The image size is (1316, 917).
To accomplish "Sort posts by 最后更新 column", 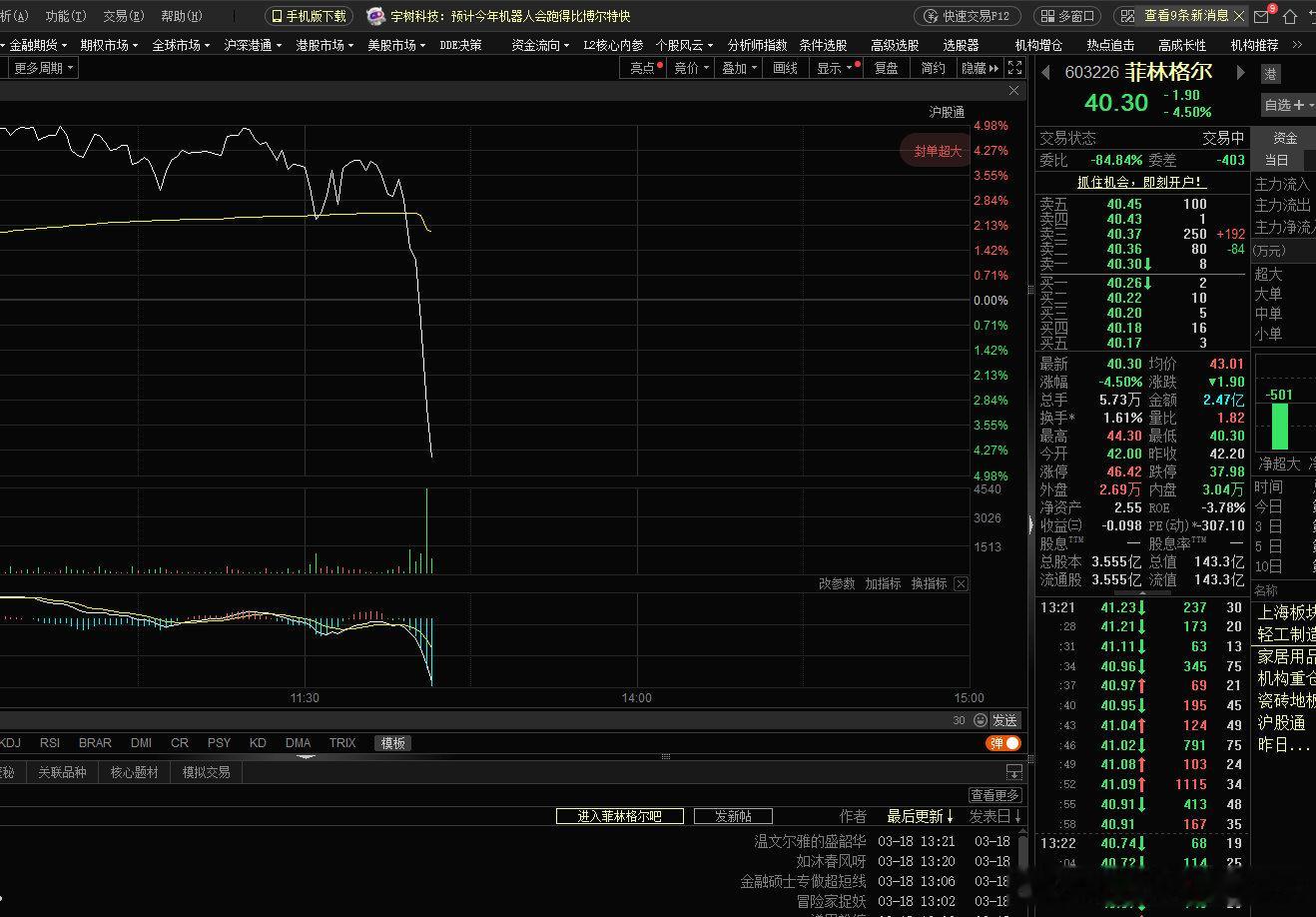I will pos(920,816).
